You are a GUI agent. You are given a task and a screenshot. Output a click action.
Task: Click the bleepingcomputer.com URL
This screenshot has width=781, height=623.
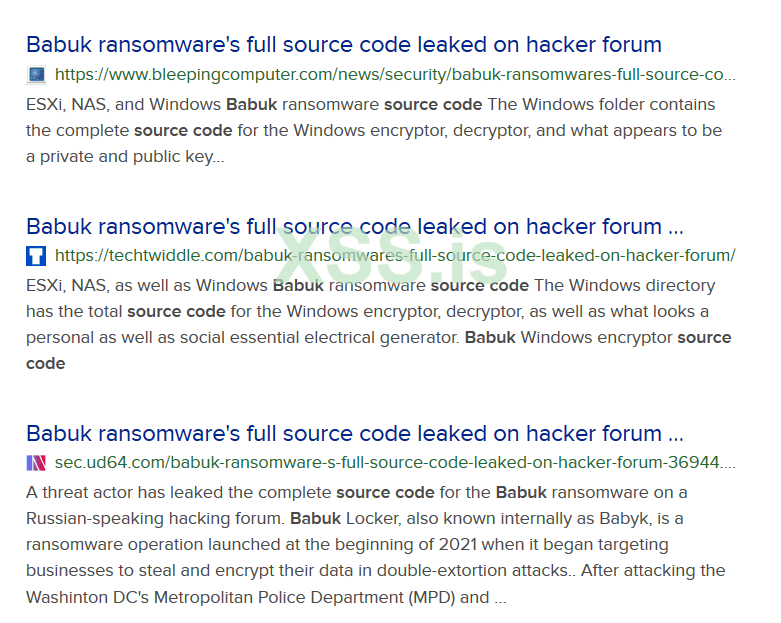point(395,74)
